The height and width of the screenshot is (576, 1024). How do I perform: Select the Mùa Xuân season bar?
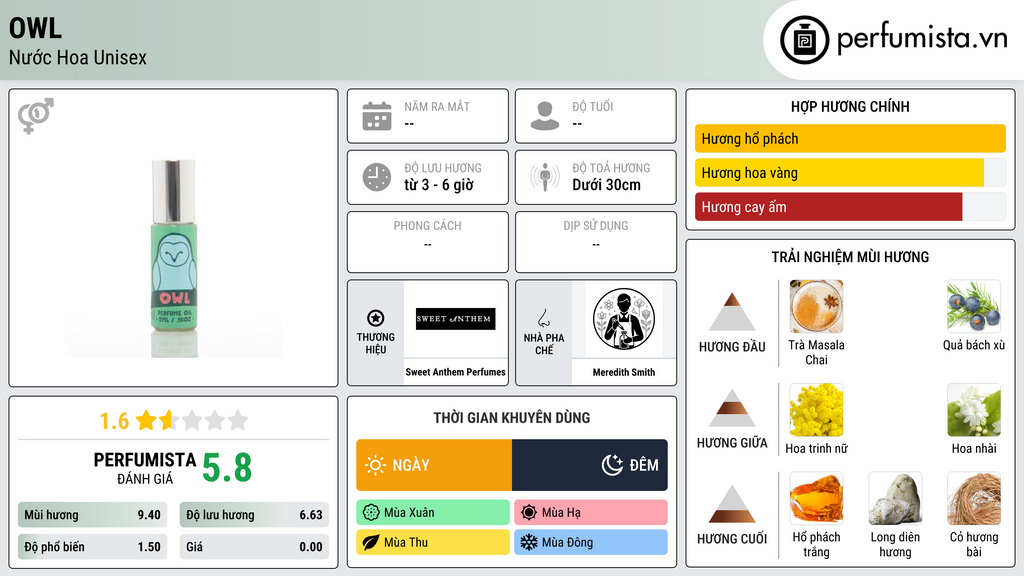(433, 513)
